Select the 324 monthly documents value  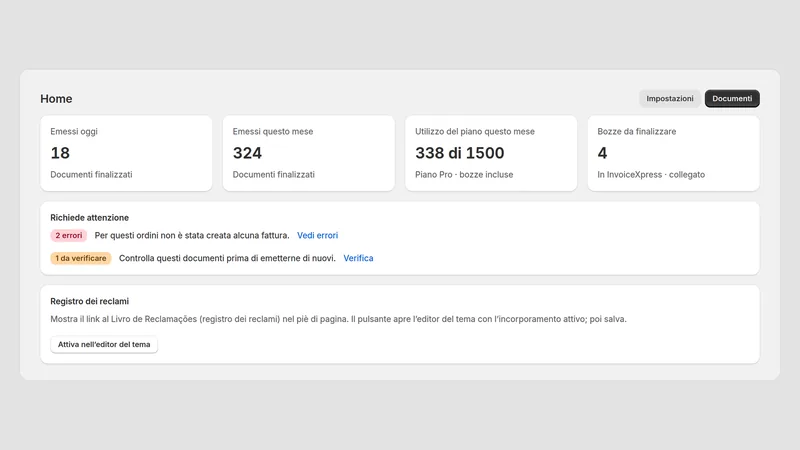(247, 153)
